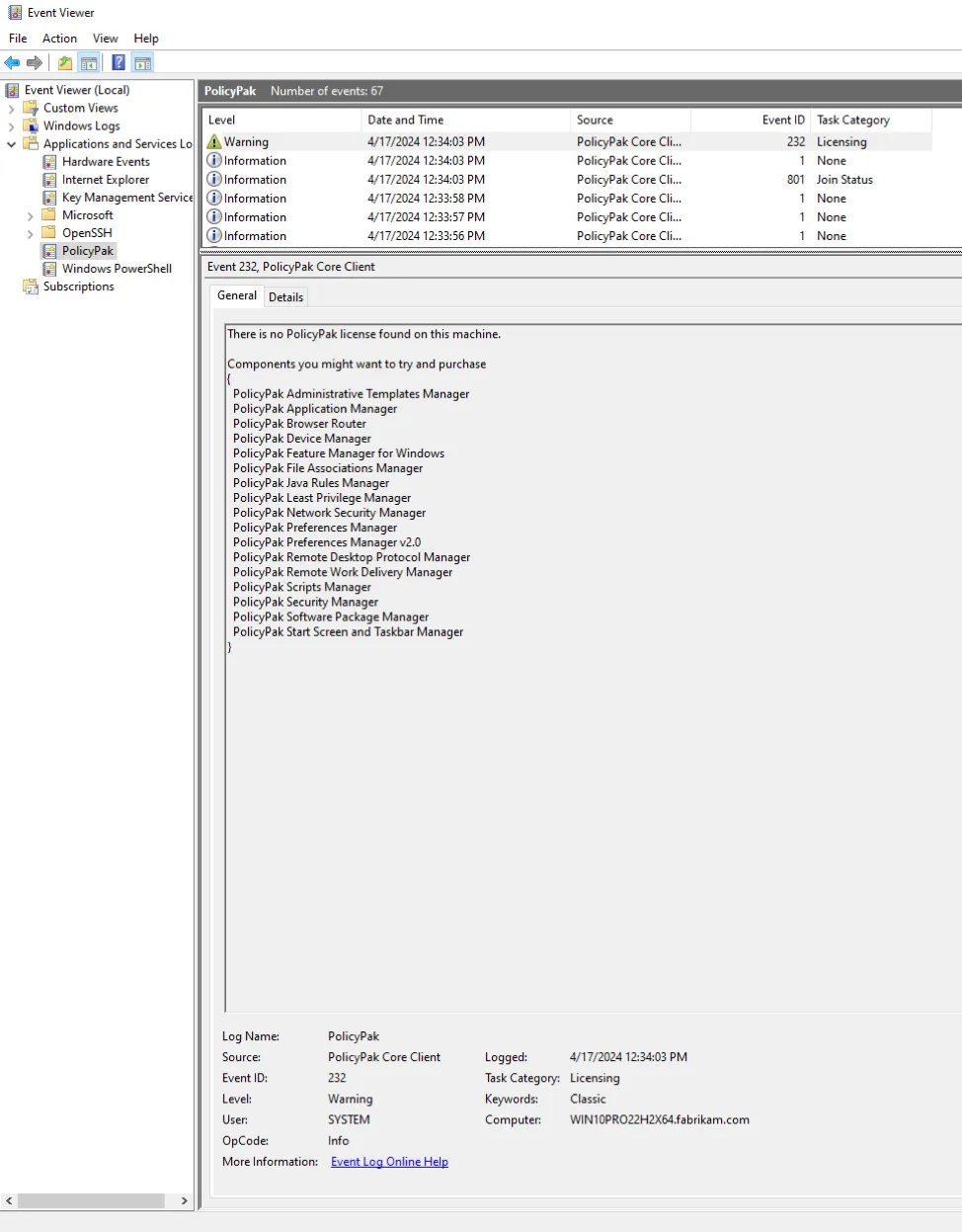962x1232 pixels.
Task: Click the Forward arrow toolbar icon
Action: [x=35, y=63]
